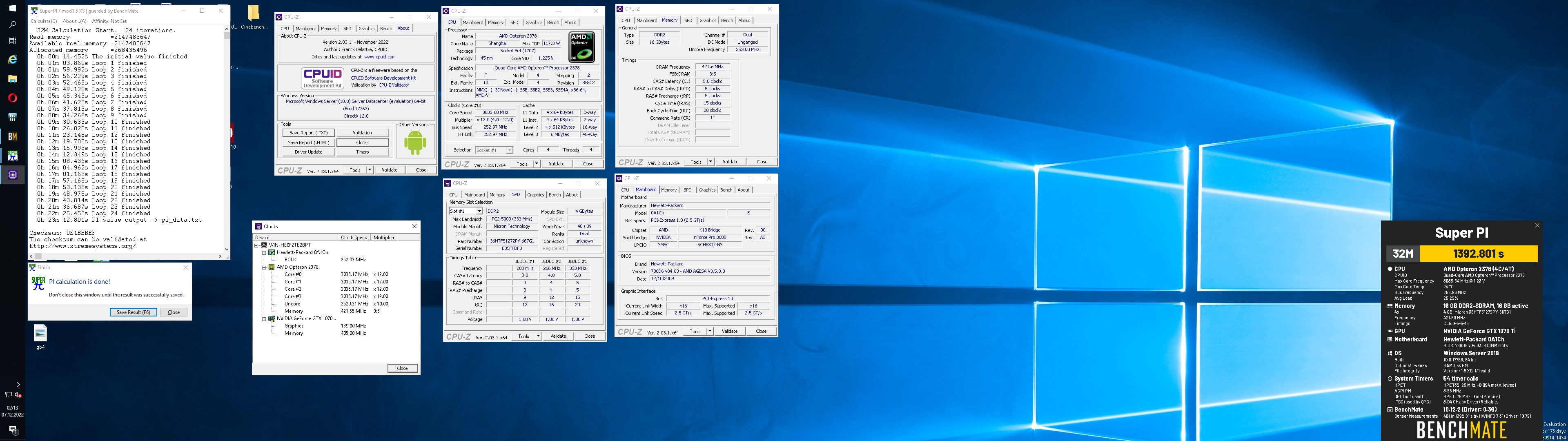Screen dimensions: 1568x441
Task: Open Tools dropdown arrow in CPU-Z SPD window
Action: tap(538, 336)
